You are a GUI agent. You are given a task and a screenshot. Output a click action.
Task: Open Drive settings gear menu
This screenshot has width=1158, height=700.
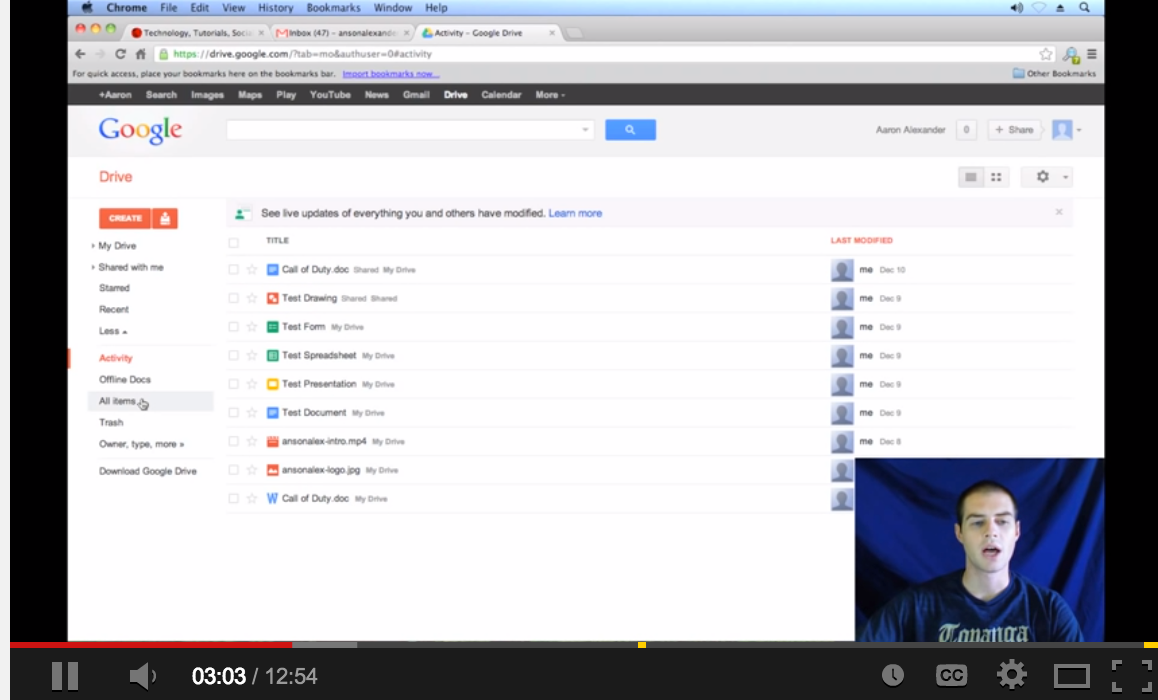click(x=1047, y=177)
